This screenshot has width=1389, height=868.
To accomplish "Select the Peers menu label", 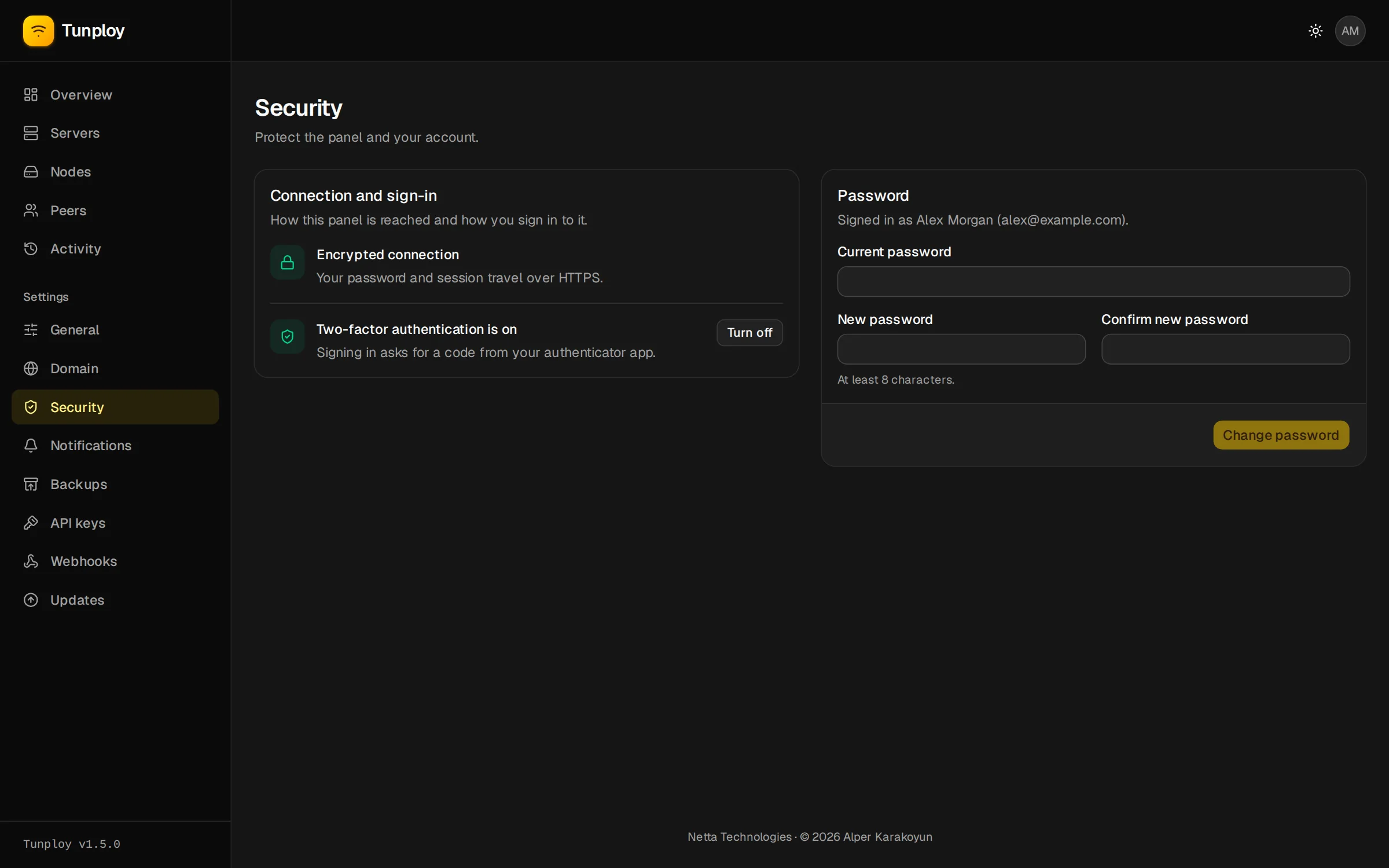I will click(x=68, y=211).
